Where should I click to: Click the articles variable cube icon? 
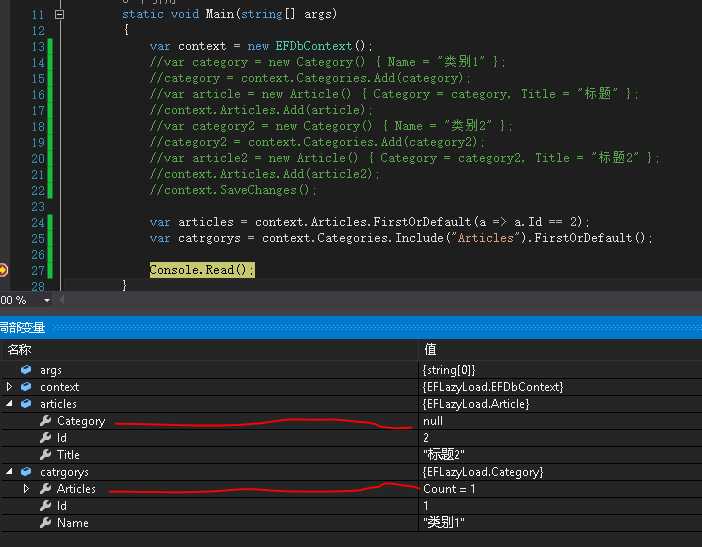pos(26,404)
